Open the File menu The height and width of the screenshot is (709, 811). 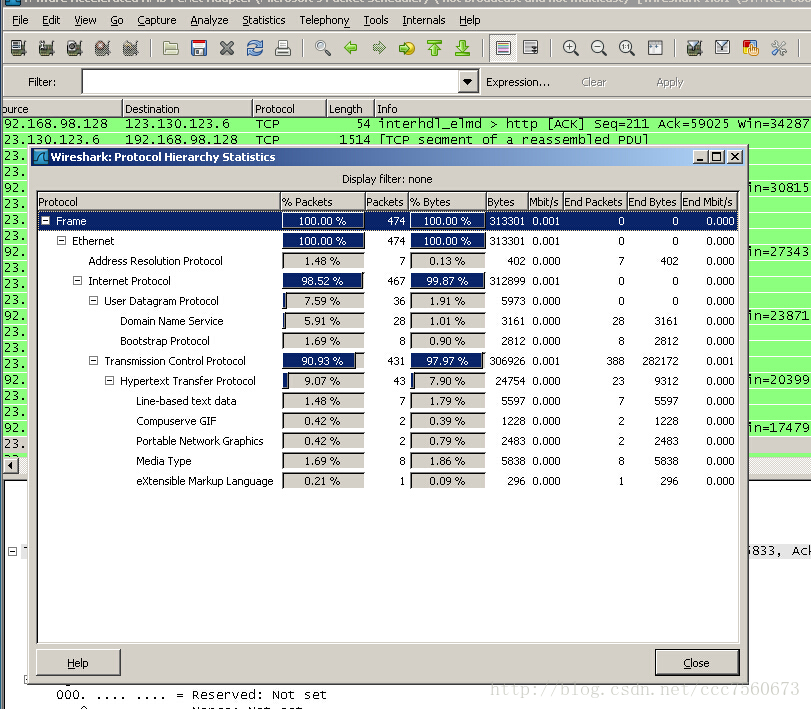[x=20, y=20]
